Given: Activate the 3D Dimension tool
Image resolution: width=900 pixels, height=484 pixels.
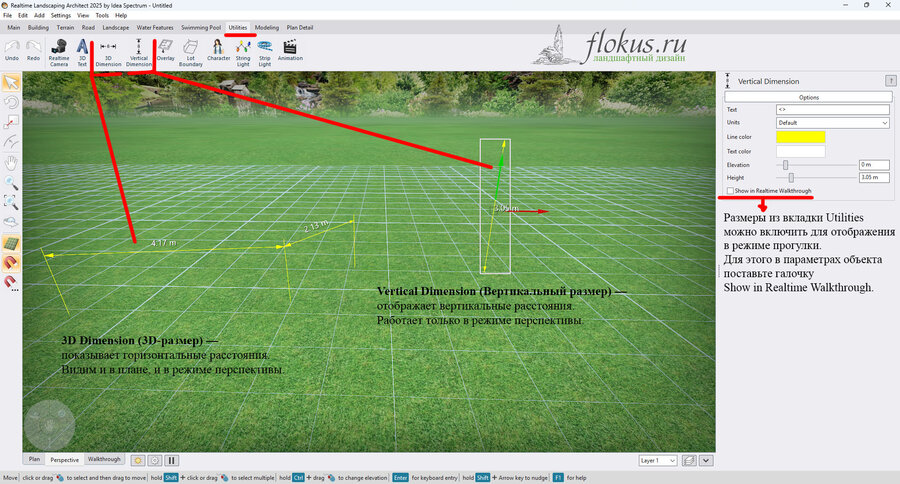Looking at the screenshot, I should [x=108, y=53].
